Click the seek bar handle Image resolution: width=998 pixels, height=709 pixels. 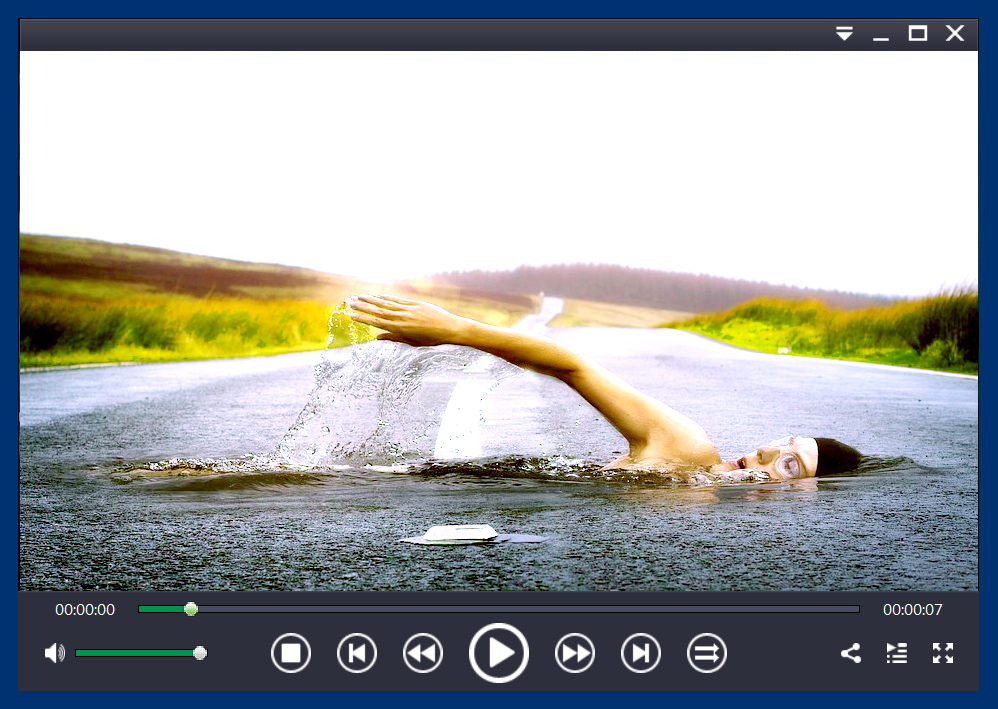pos(191,609)
